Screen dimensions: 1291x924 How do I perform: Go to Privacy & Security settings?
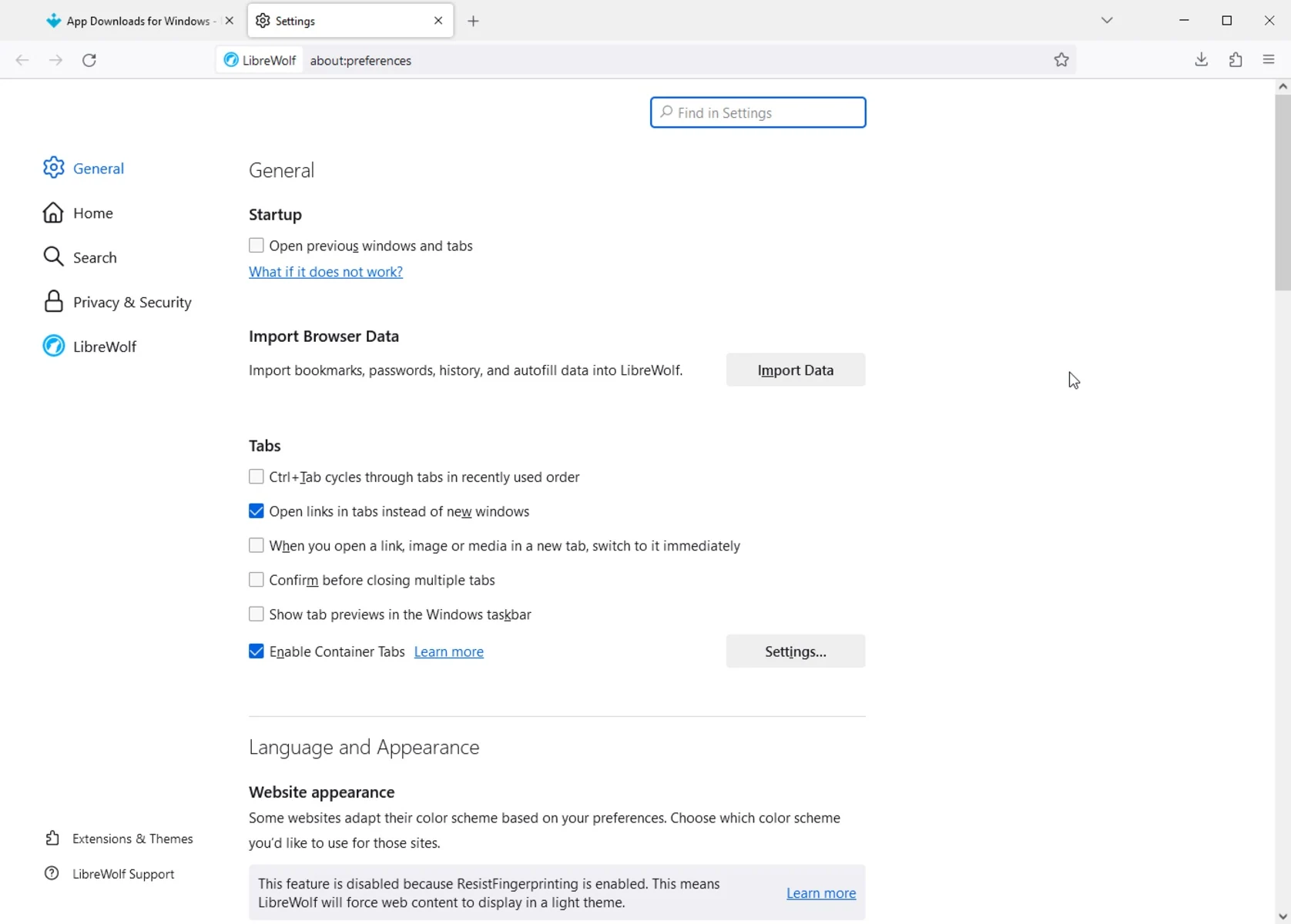coord(118,302)
